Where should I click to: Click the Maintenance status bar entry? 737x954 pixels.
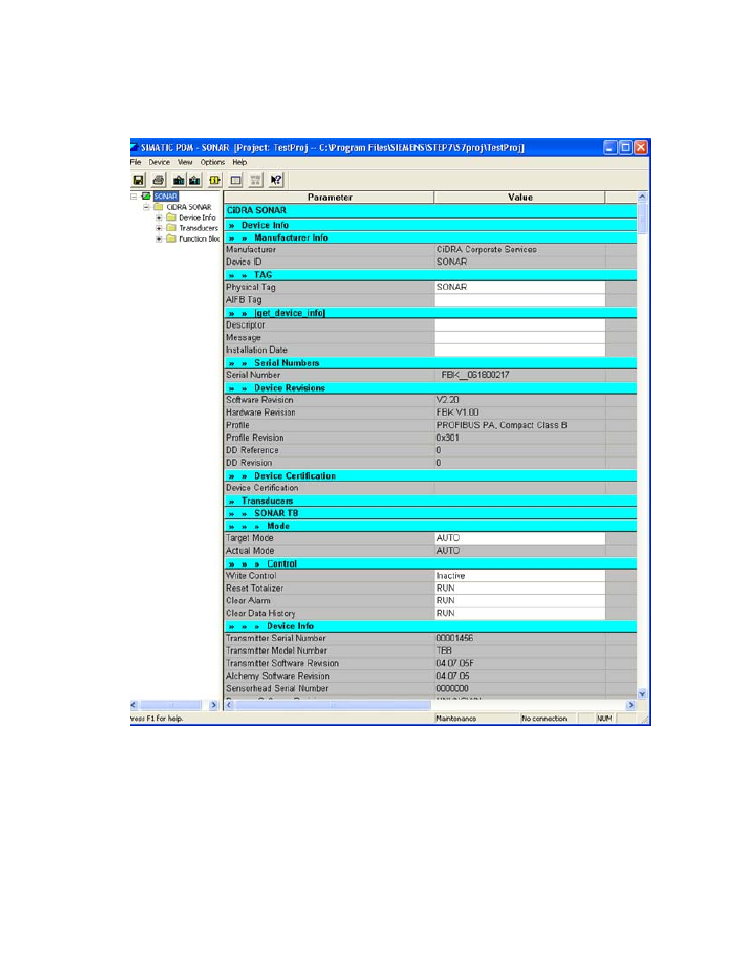click(x=456, y=719)
